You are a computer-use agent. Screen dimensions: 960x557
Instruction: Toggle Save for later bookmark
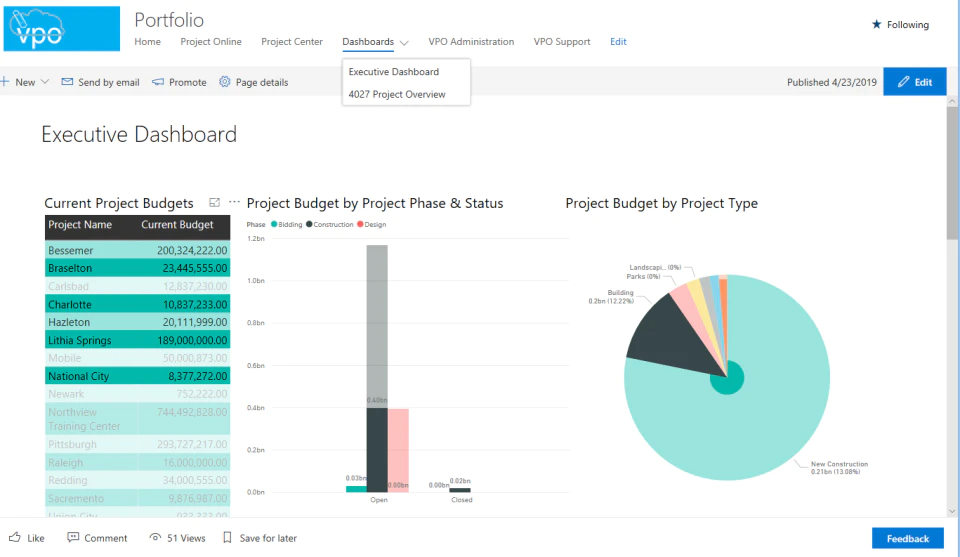coord(227,537)
